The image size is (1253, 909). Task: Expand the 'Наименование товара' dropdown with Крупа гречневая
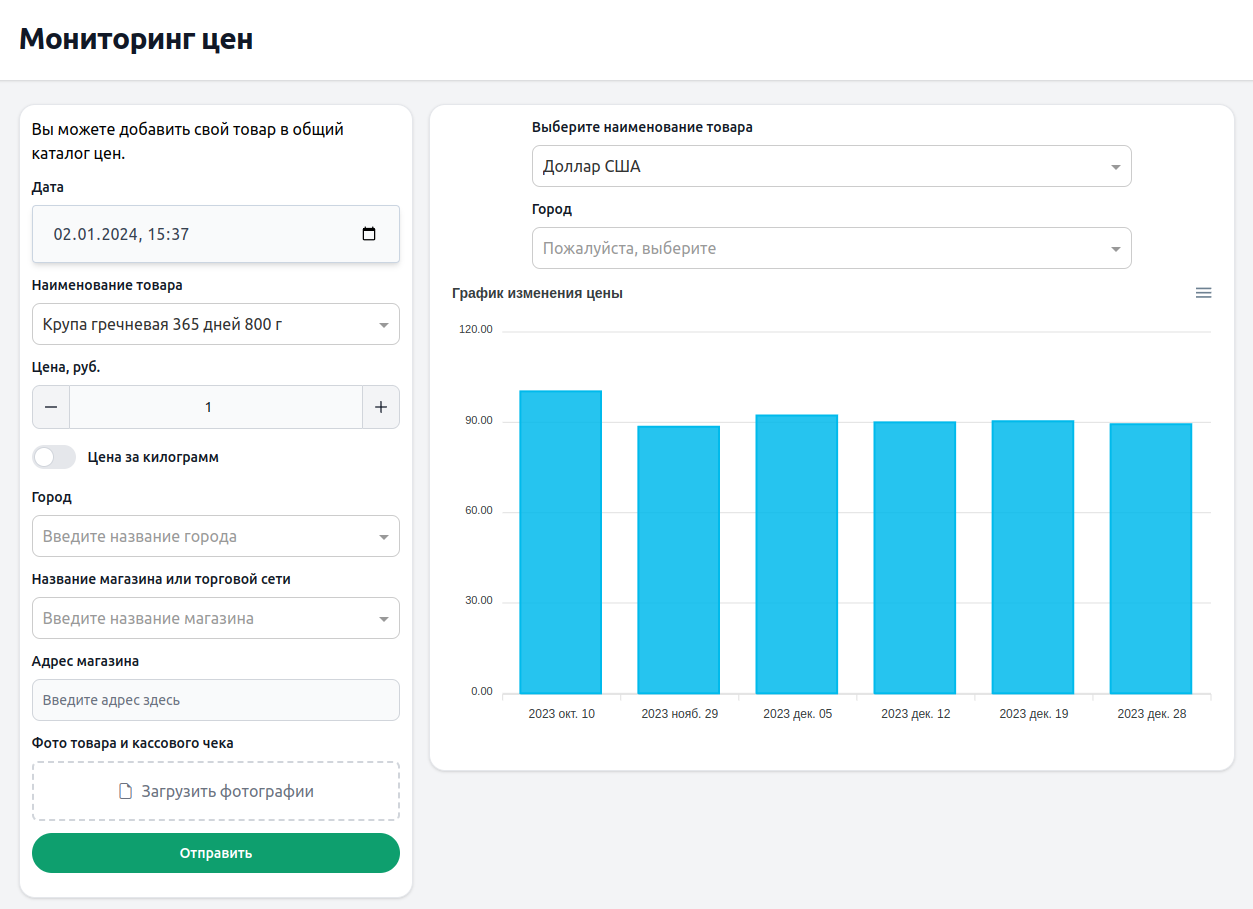(215, 325)
